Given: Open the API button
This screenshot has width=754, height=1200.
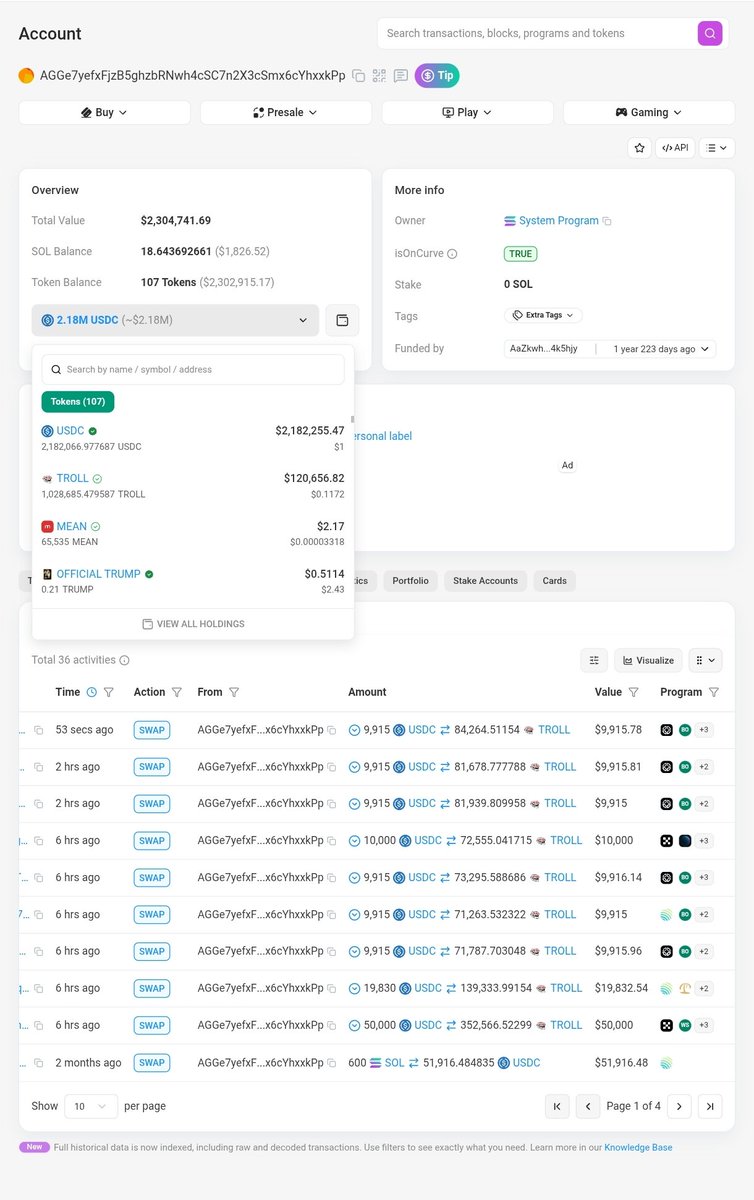Looking at the screenshot, I should (675, 148).
